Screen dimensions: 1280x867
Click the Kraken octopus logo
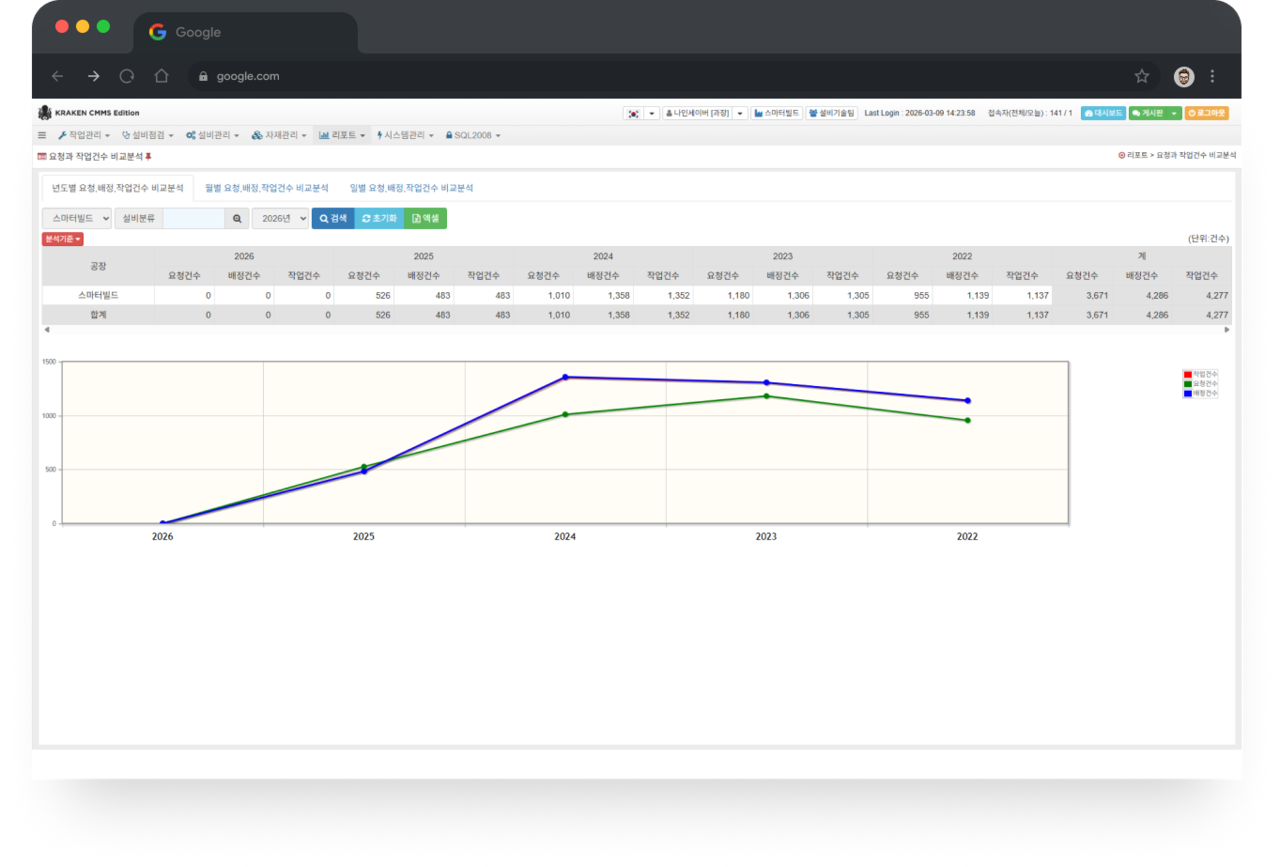pyautogui.click(x=44, y=113)
